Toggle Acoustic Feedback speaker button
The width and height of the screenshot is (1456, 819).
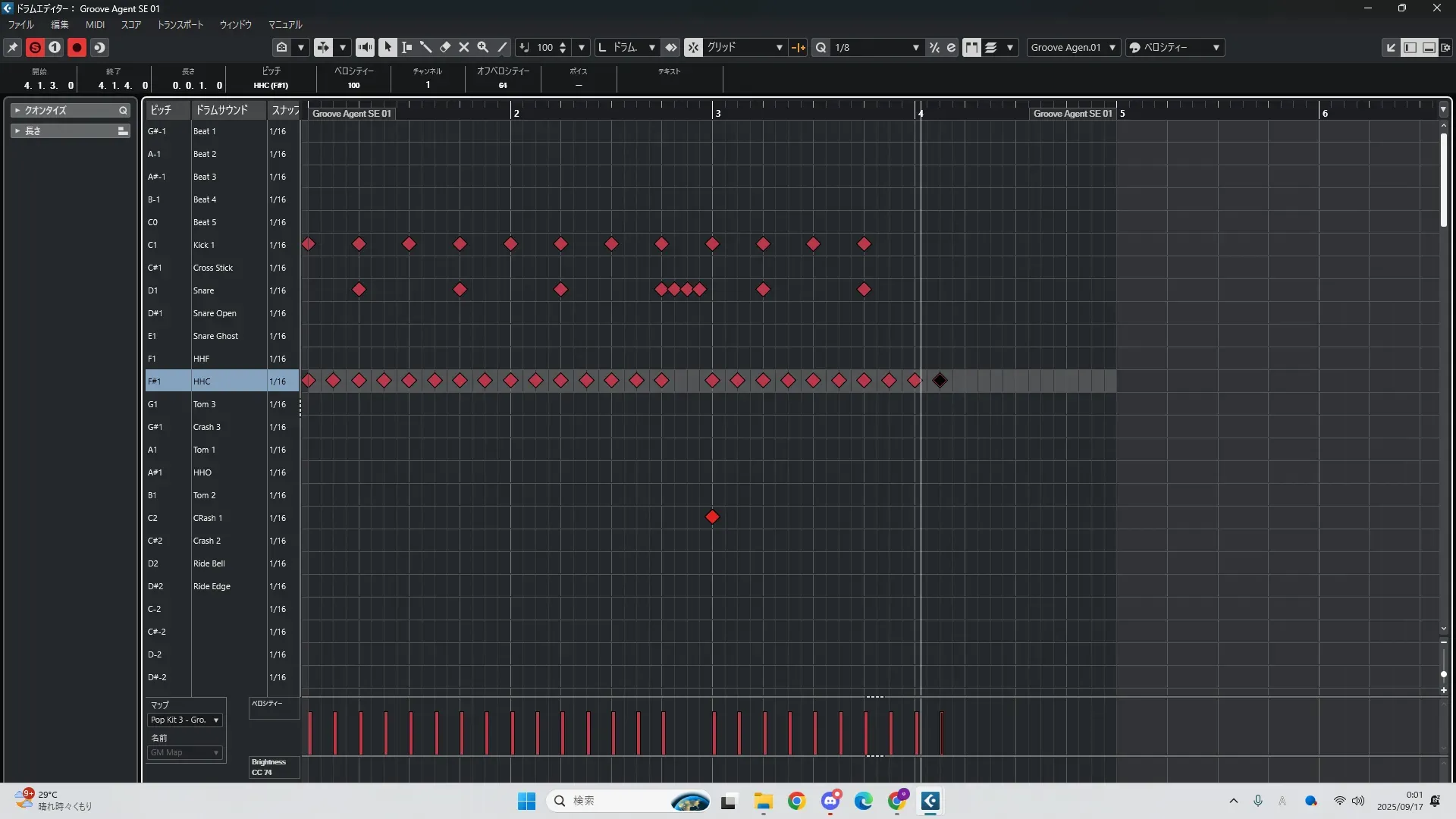[x=365, y=47]
